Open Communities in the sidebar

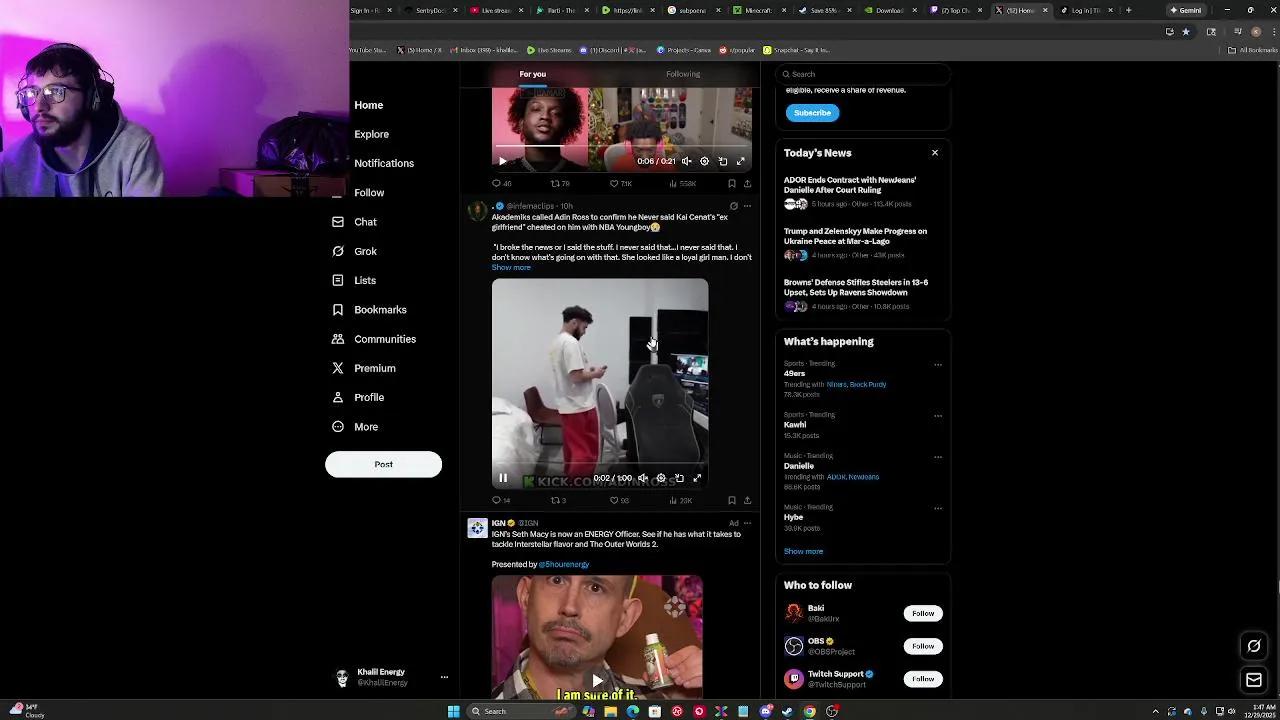[384, 339]
